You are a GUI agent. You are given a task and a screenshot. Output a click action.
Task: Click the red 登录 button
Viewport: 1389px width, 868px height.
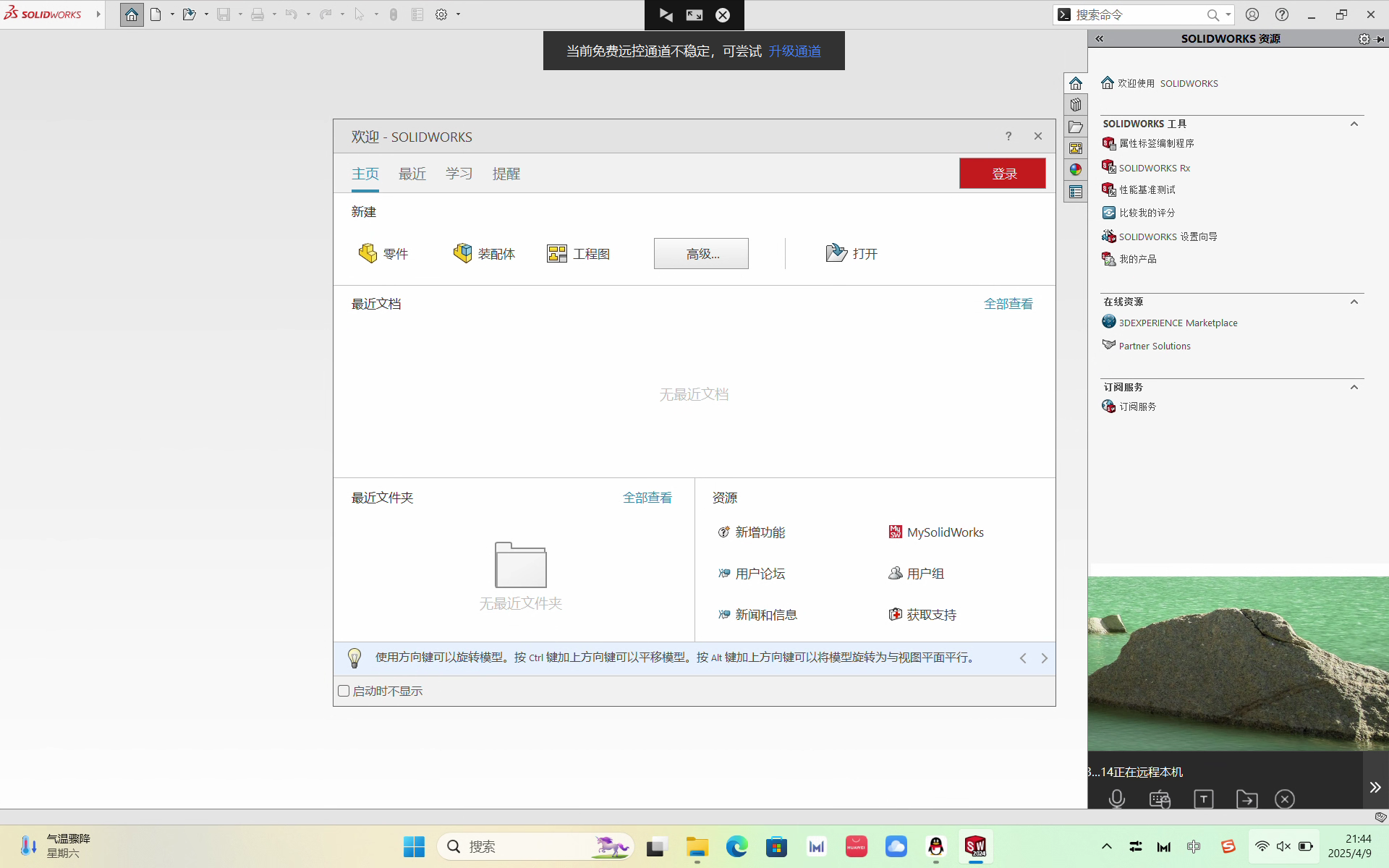click(x=1003, y=174)
